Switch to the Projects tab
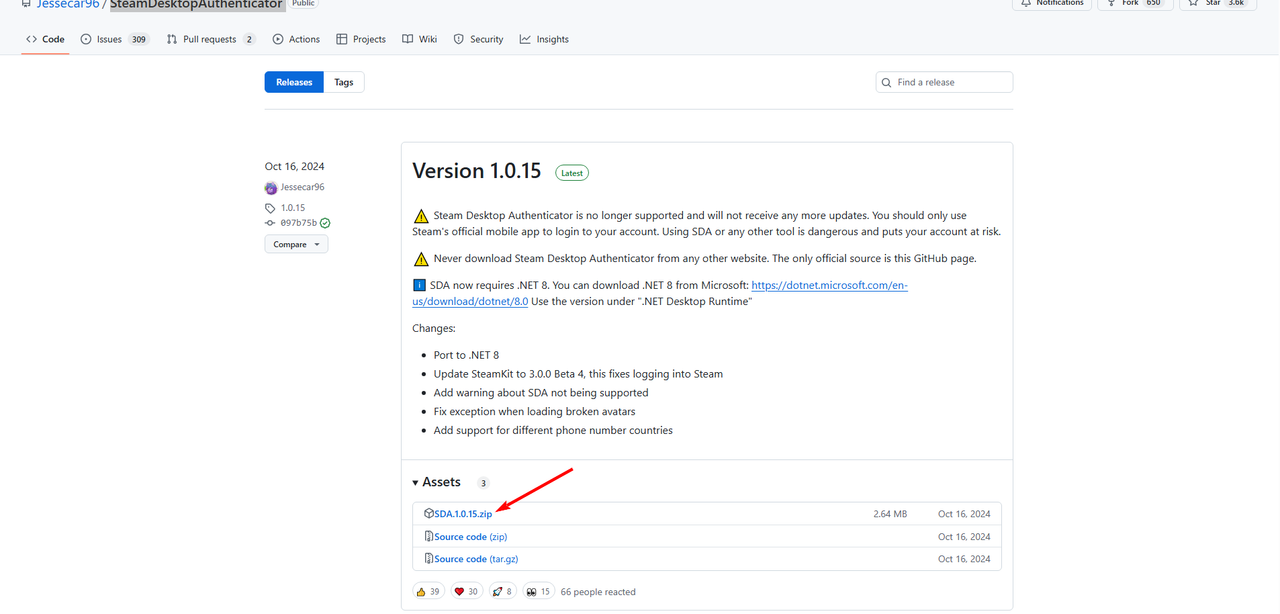This screenshot has width=1280, height=614. pos(361,39)
